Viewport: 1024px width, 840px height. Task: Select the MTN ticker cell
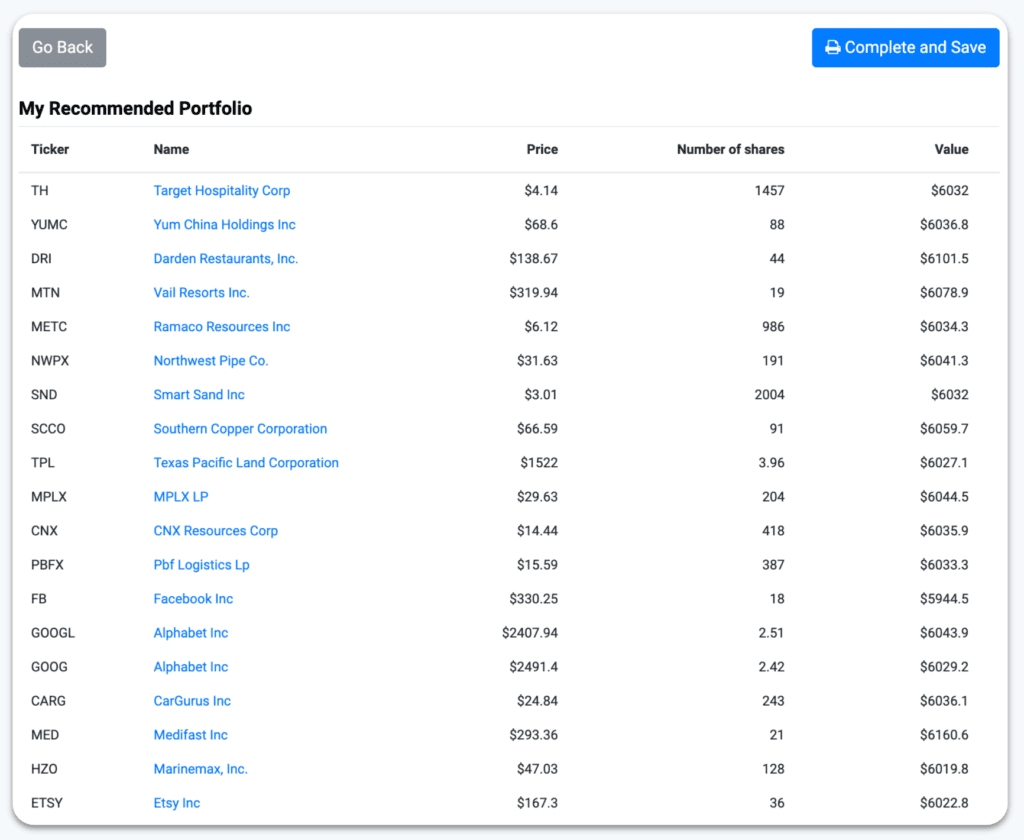tap(45, 293)
